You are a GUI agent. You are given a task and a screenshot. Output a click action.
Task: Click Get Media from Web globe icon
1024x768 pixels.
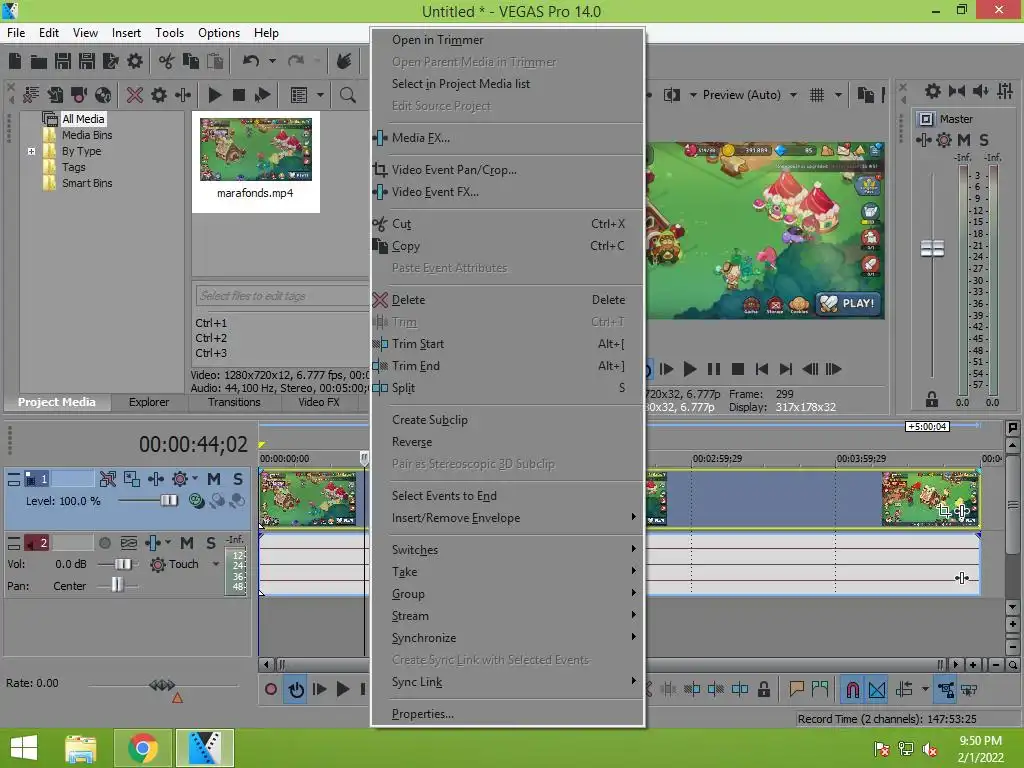(x=103, y=95)
